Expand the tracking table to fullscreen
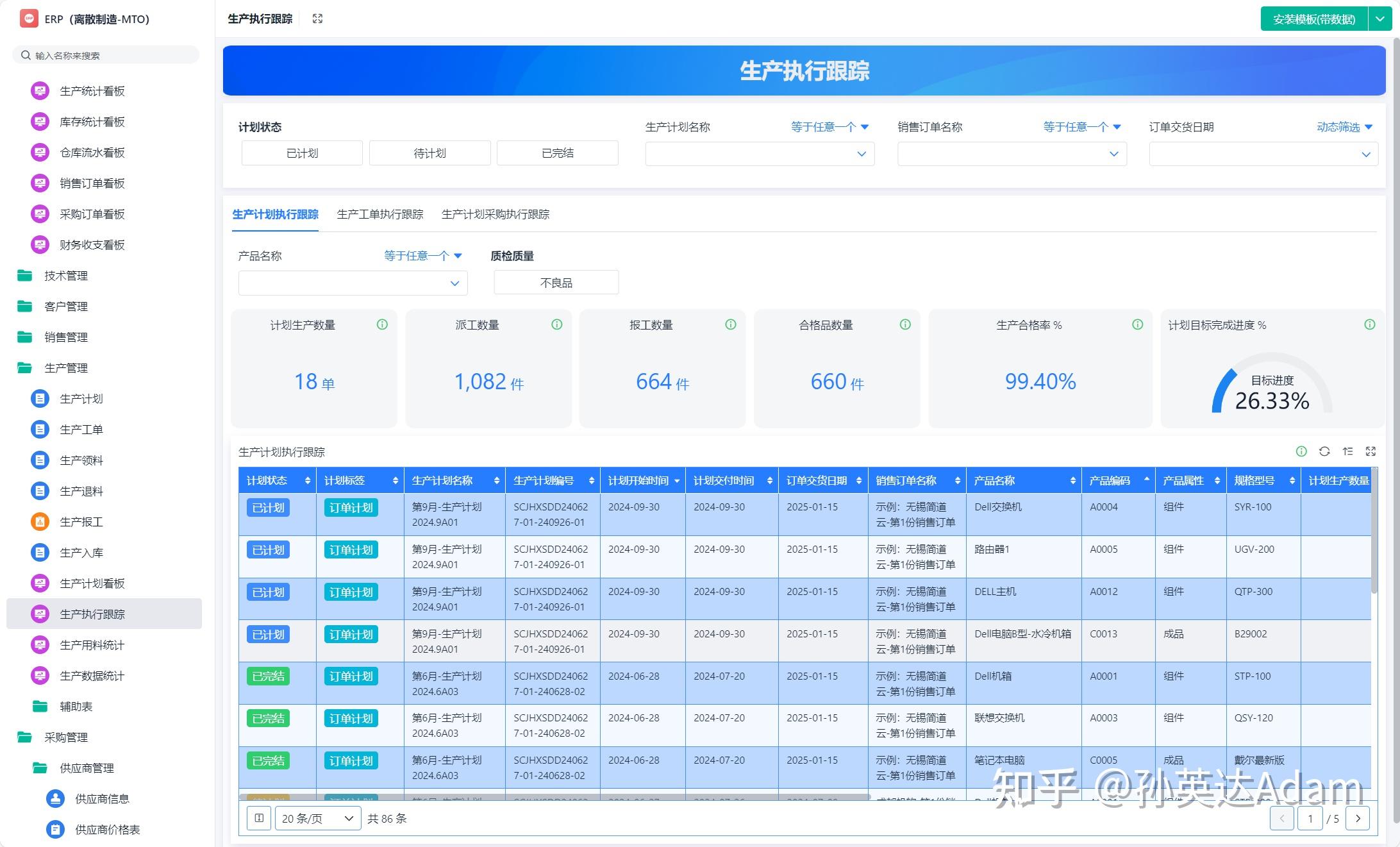 point(1371,451)
